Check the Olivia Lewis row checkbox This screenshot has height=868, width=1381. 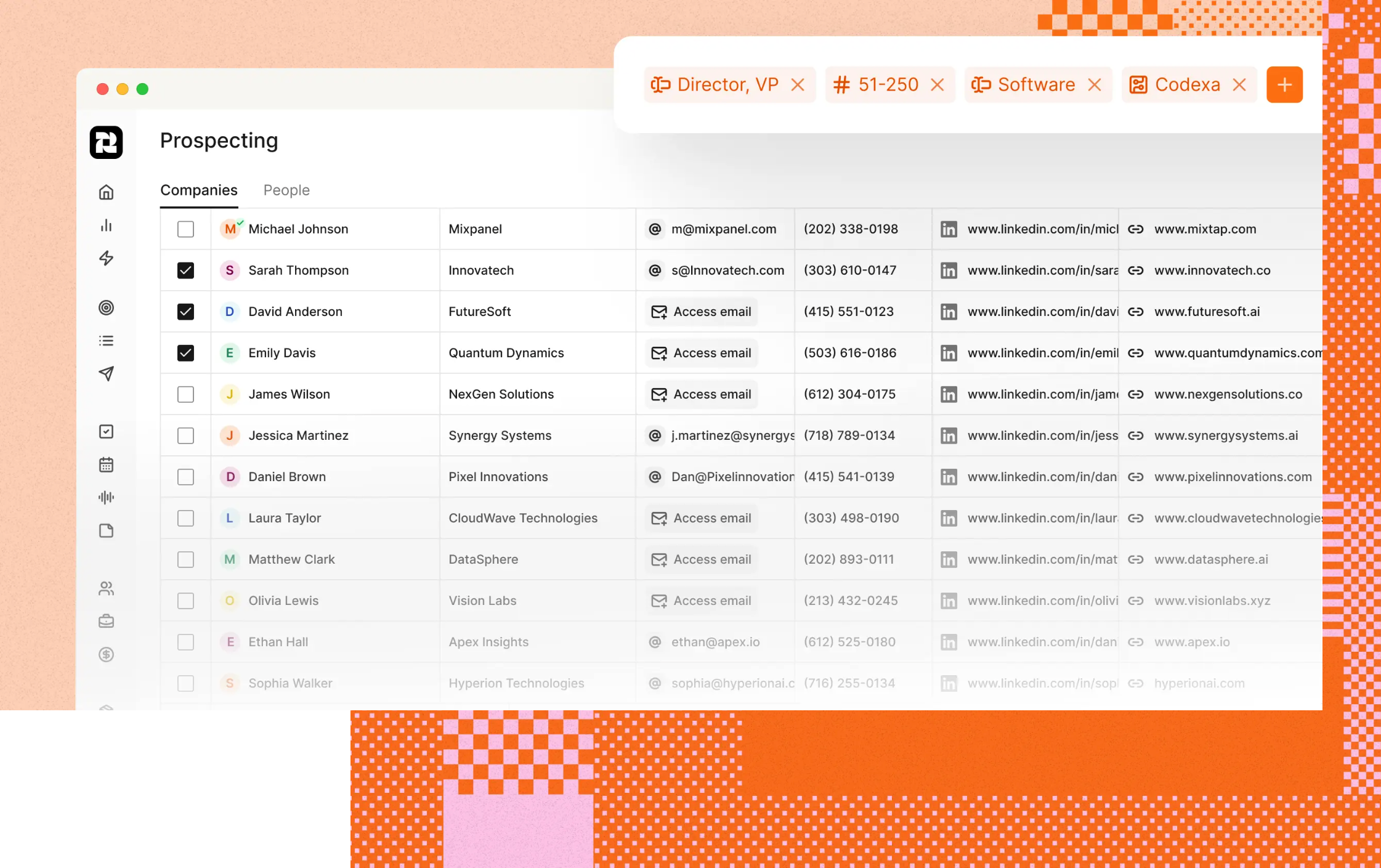(185, 601)
